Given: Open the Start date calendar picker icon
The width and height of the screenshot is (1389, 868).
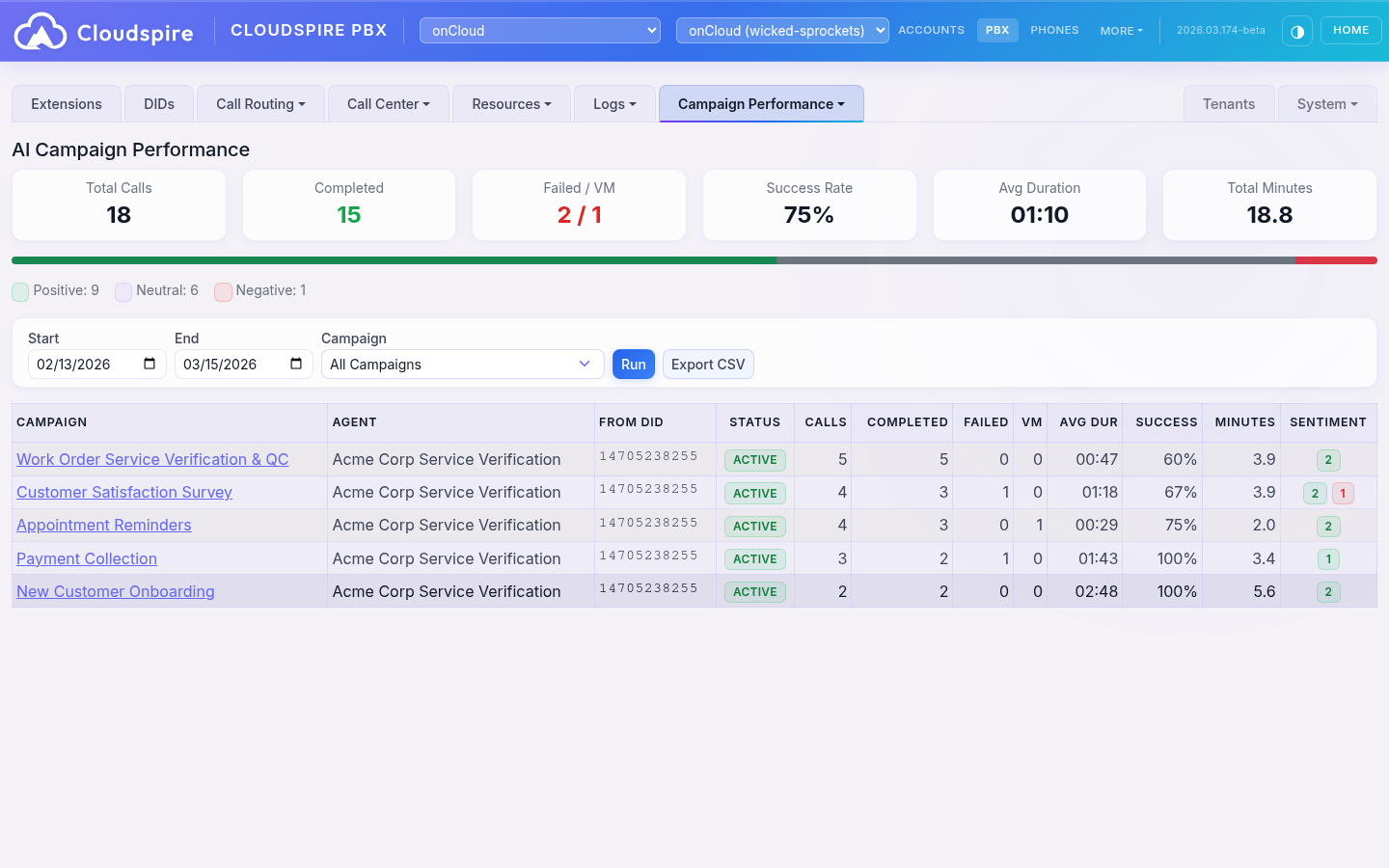Looking at the screenshot, I should (150, 364).
